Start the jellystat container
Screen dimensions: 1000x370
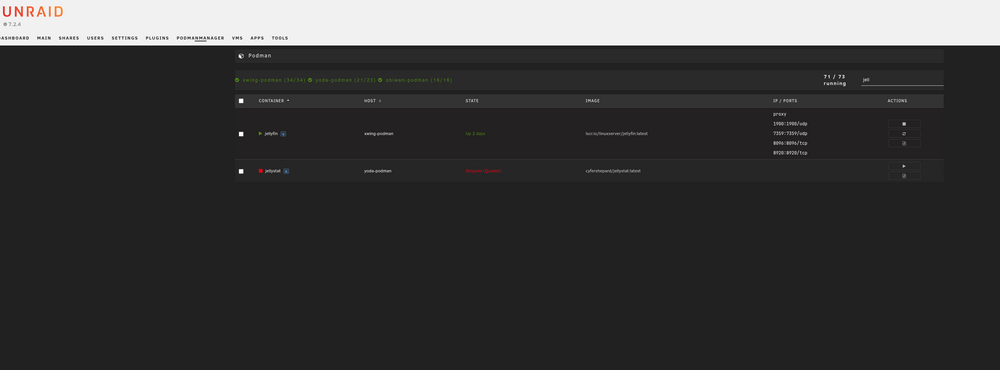point(904,166)
